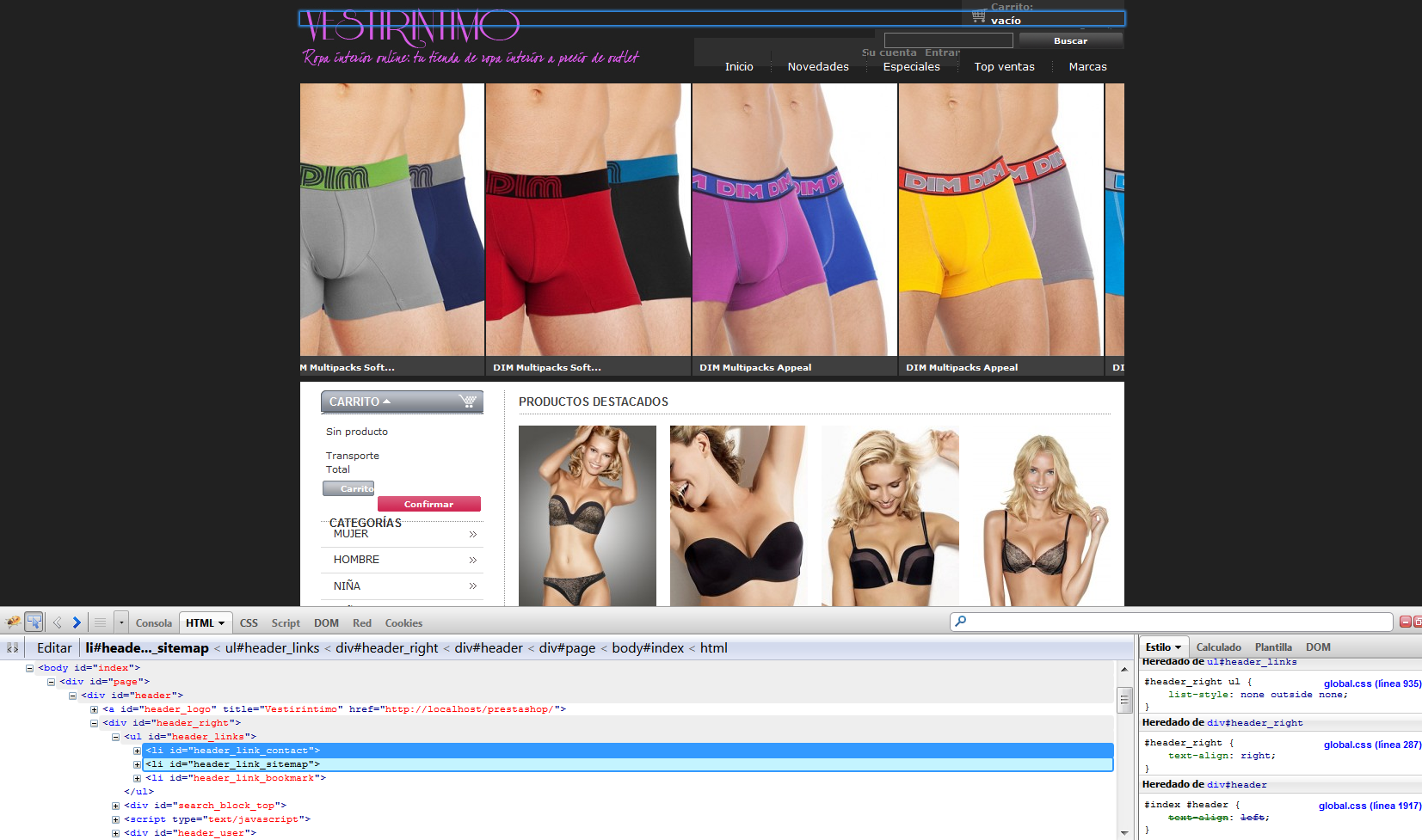Screen dimensions: 1422x840
Task: Go to Inicio in site menu
Action: (739, 67)
